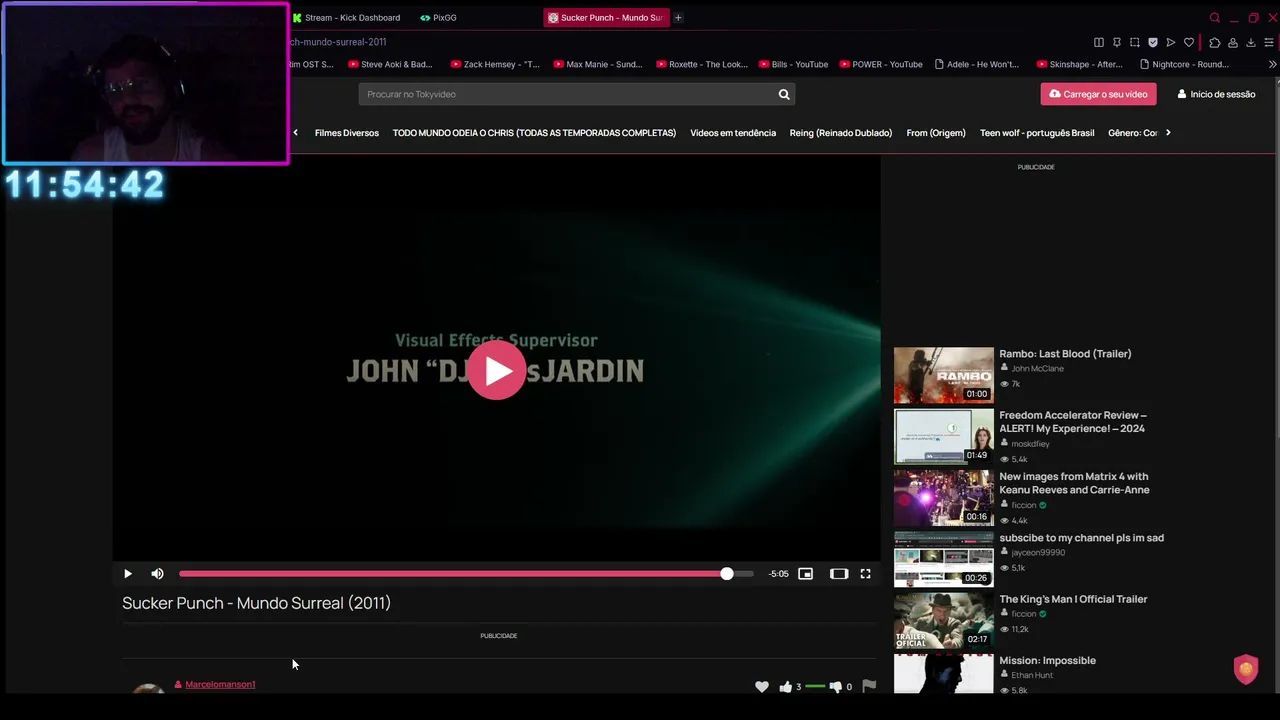Enter fullscreen on the video player

865,574
